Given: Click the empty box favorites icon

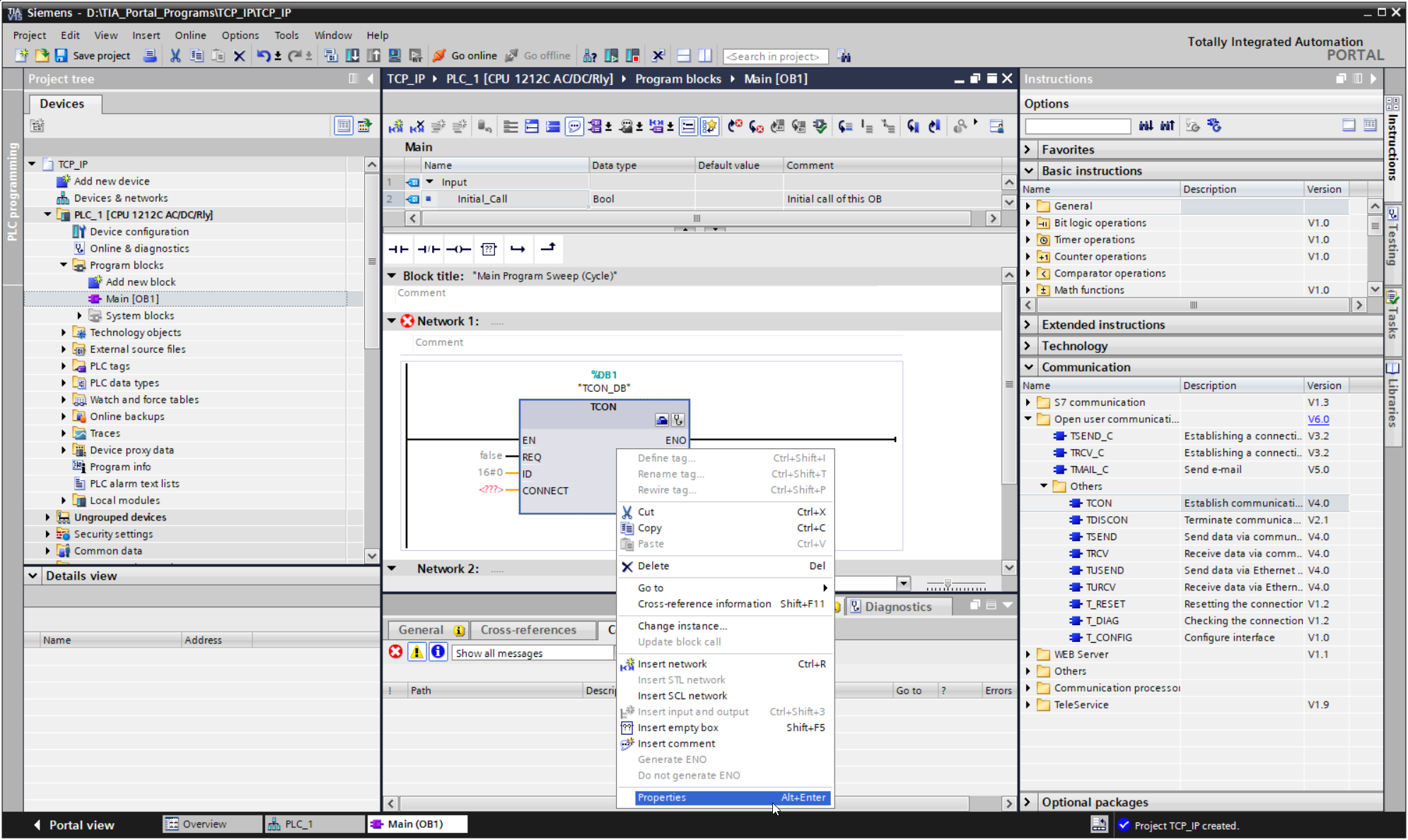Looking at the screenshot, I should (489, 249).
